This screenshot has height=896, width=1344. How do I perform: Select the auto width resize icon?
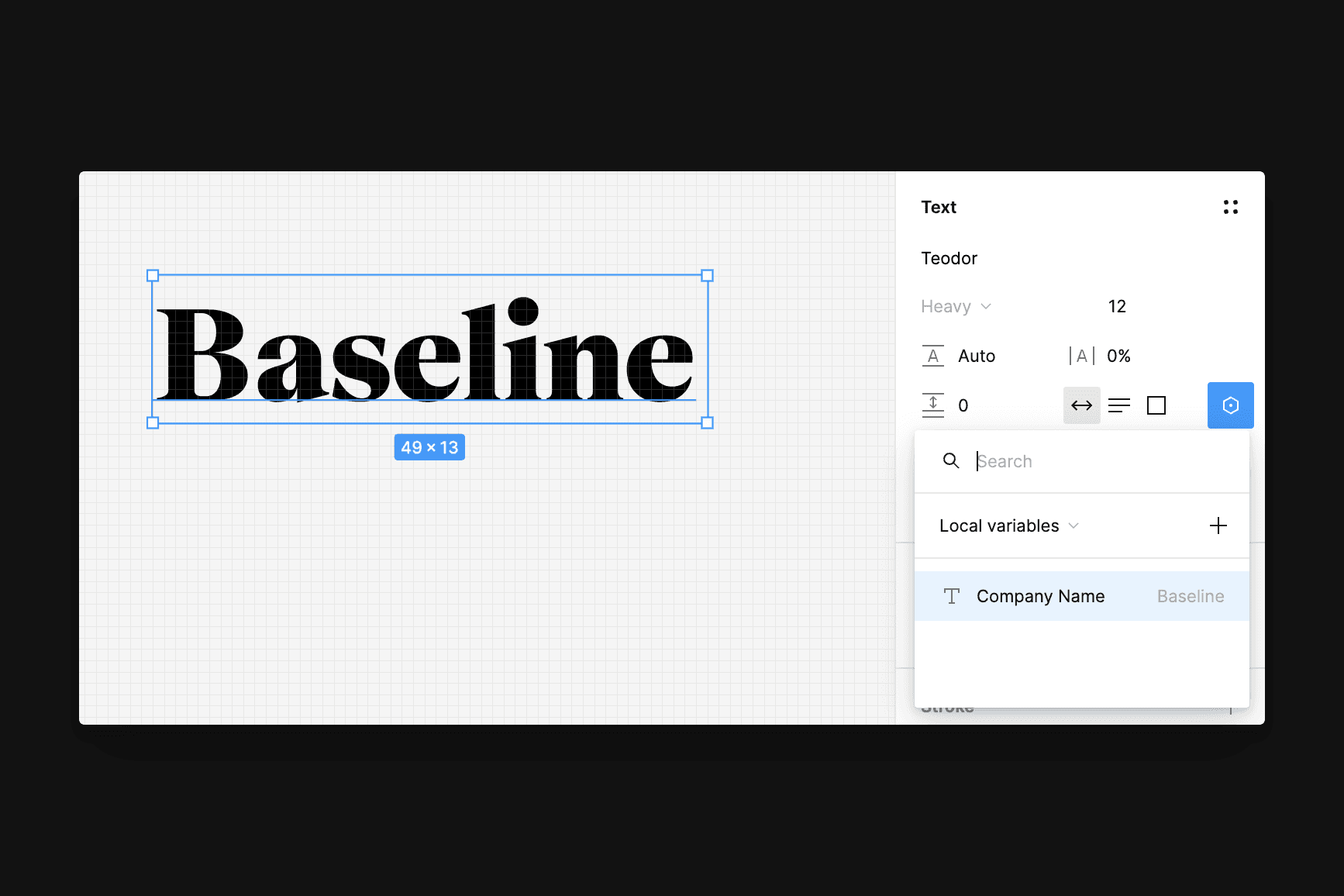pyautogui.click(x=1082, y=405)
